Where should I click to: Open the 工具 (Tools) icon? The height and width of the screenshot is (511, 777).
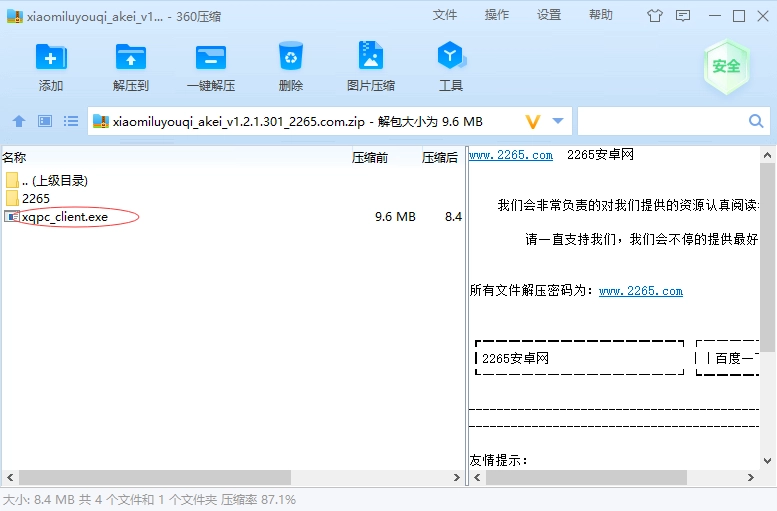click(x=451, y=58)
